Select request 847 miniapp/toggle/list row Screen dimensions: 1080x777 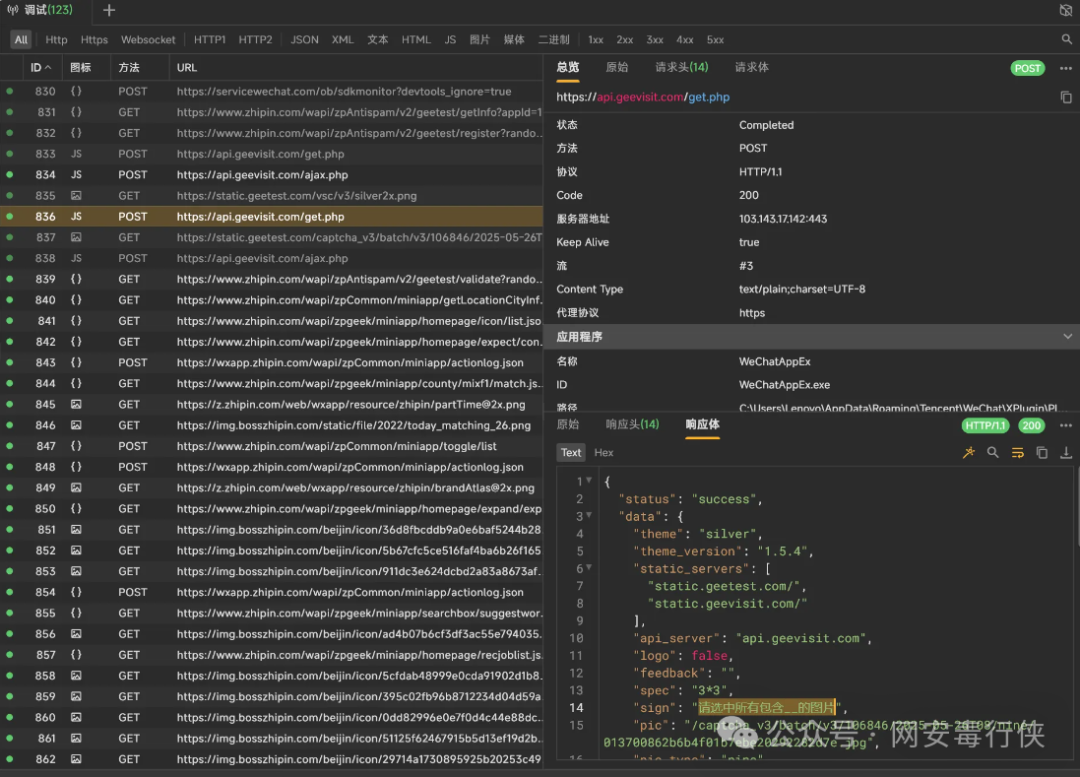271,446
